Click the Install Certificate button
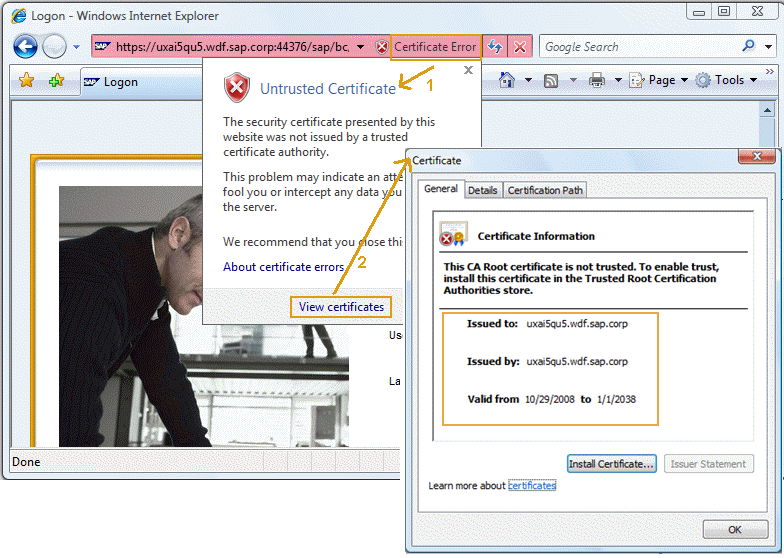 [x=611, y=464]
